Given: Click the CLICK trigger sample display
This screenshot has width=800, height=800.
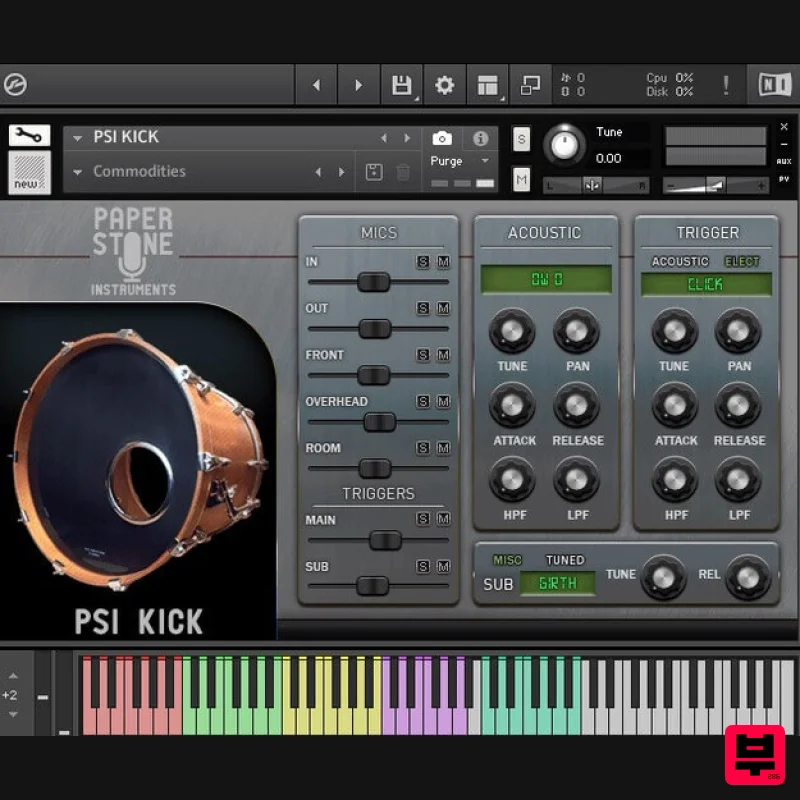Looking at the screenshot, I should 706,284.
